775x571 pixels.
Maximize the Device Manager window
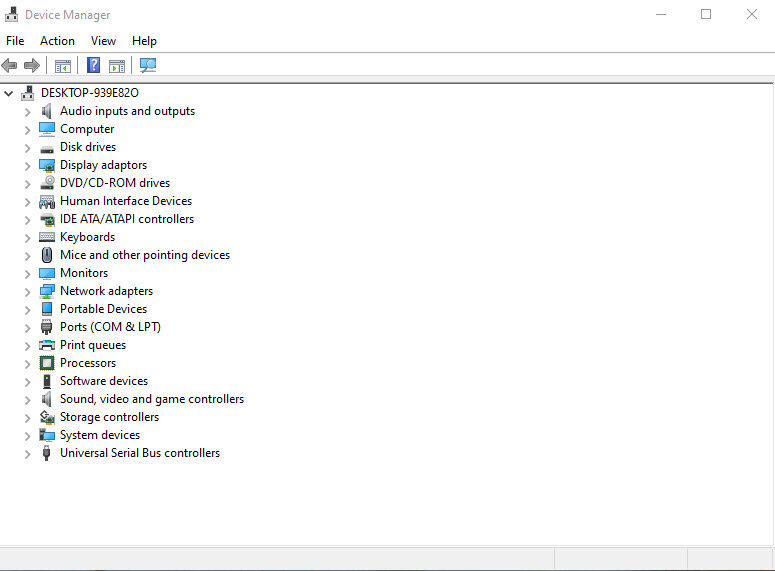[x=706, y=14]
